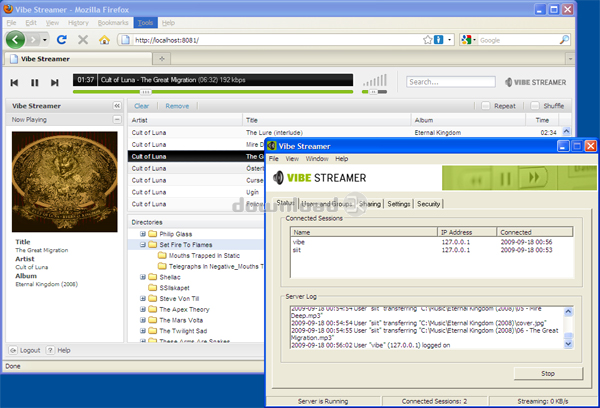Viewport: 600px width, 408px height.
Task: Open the Users and Groups tab
Action: (x=327, y=204)
